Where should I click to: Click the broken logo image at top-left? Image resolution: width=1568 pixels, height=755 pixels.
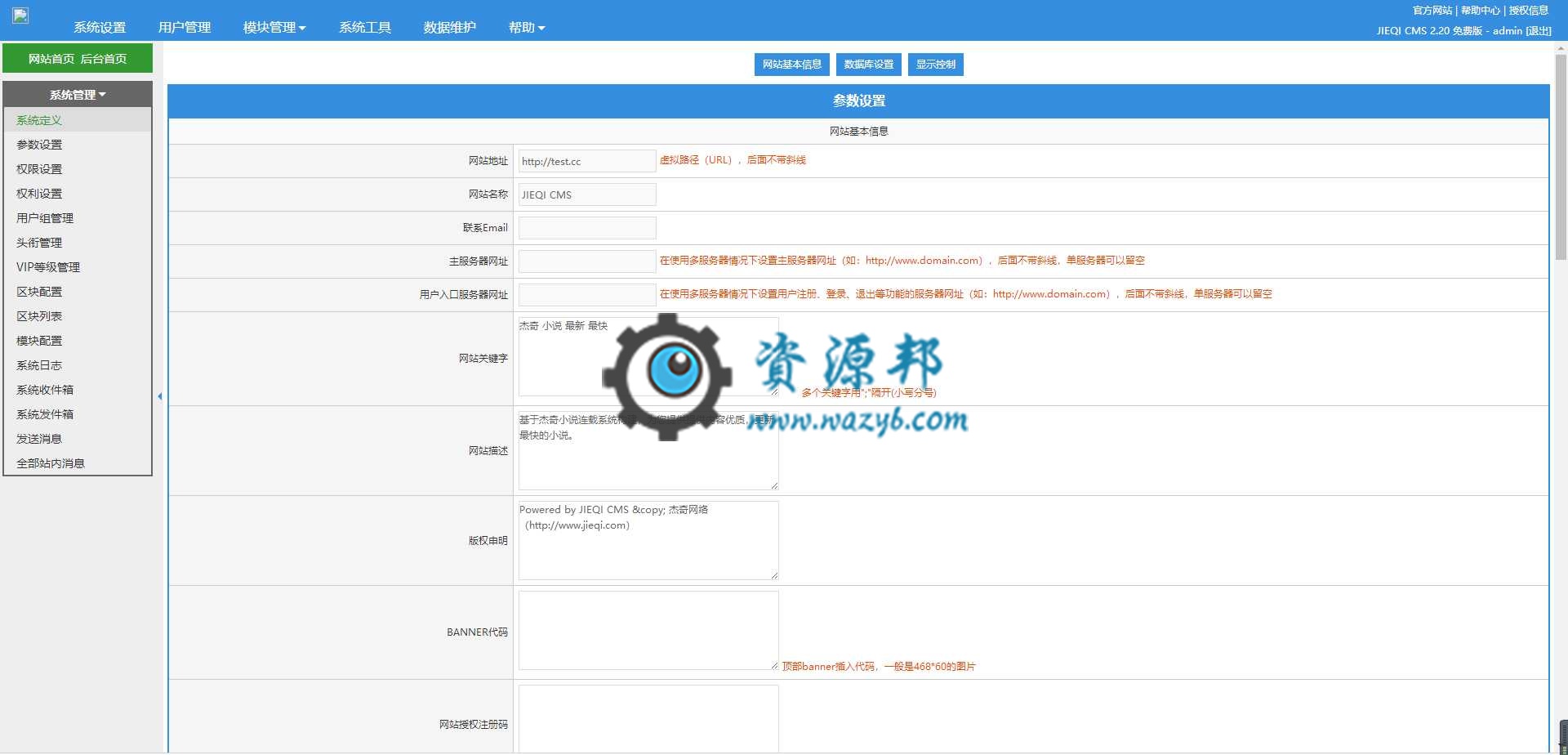coord(20,16)
